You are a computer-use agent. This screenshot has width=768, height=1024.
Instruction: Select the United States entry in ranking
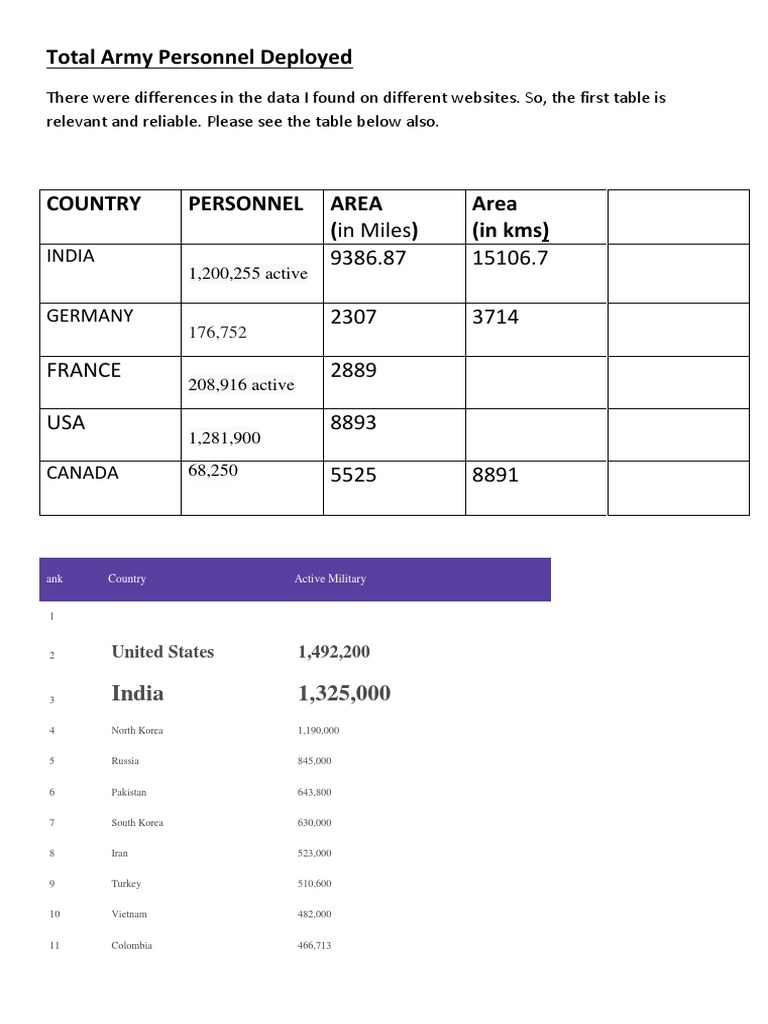[163, 652]
